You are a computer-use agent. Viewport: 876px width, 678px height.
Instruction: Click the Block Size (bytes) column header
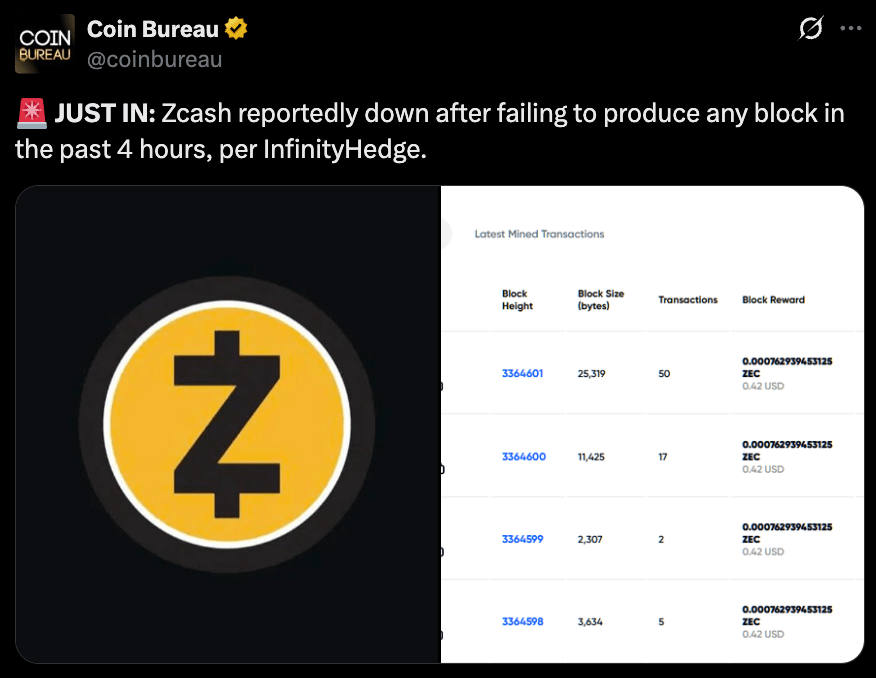(601, 300)
